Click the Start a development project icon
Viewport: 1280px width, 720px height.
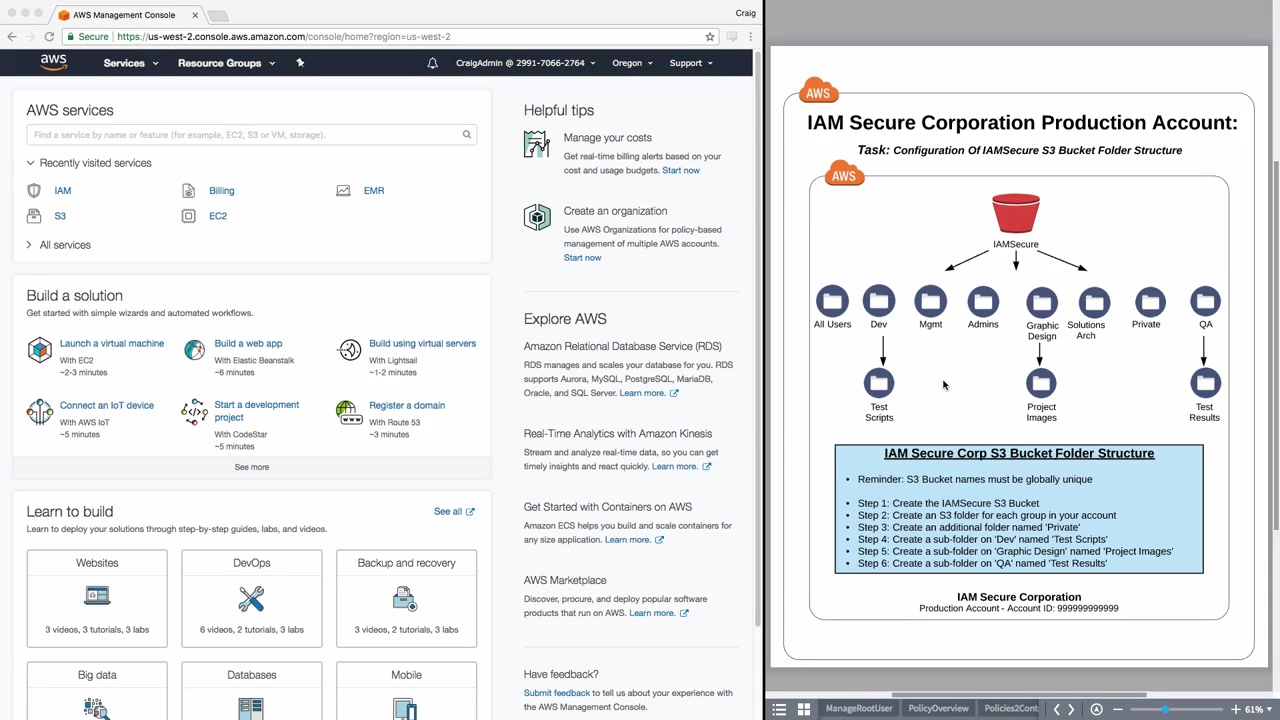194,411
